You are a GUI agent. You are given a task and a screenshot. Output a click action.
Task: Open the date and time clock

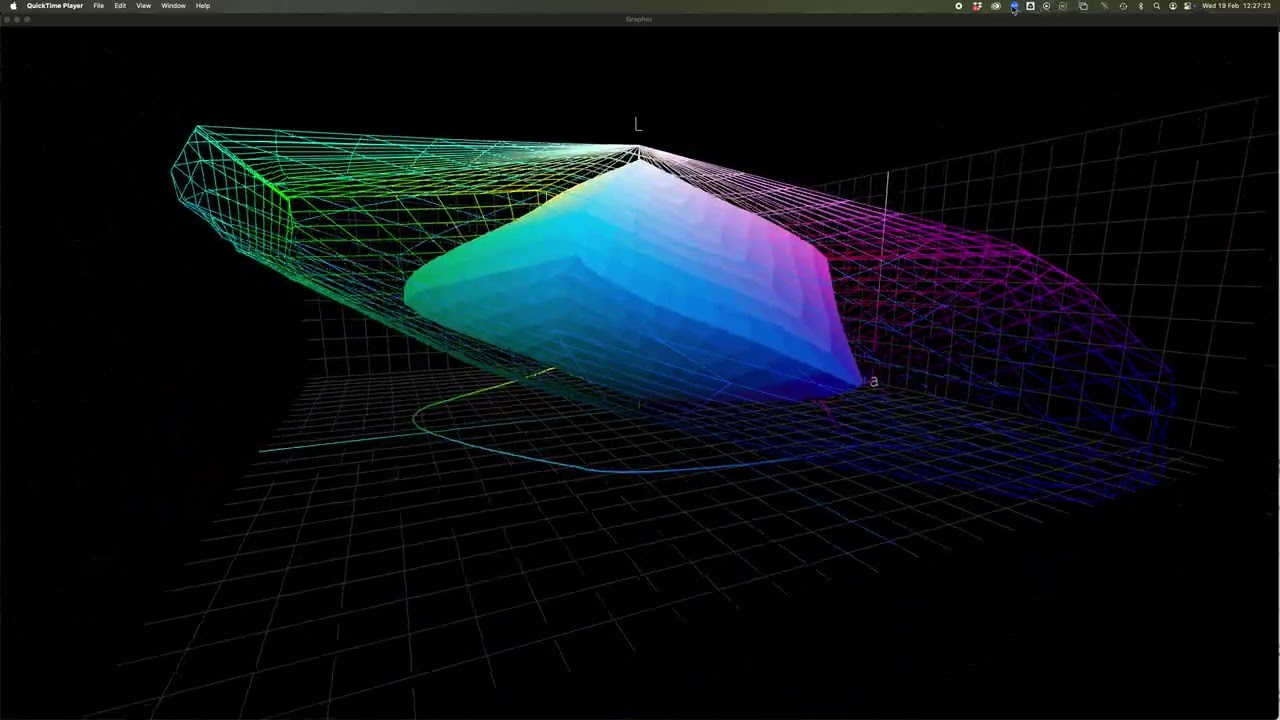point(1236,6)
